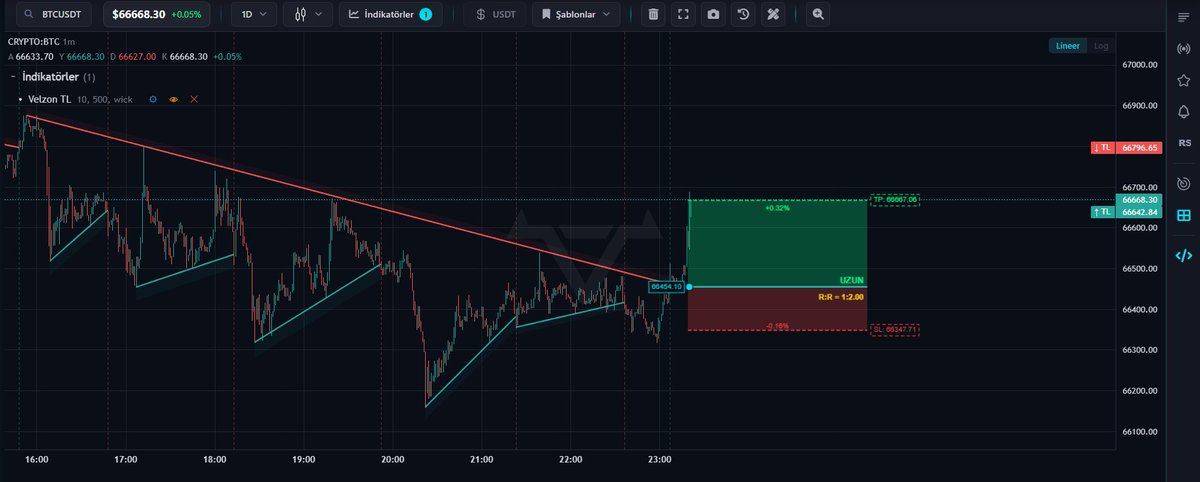Click the grid layout icon
1200x482 pixels.
pos(1183,215)
